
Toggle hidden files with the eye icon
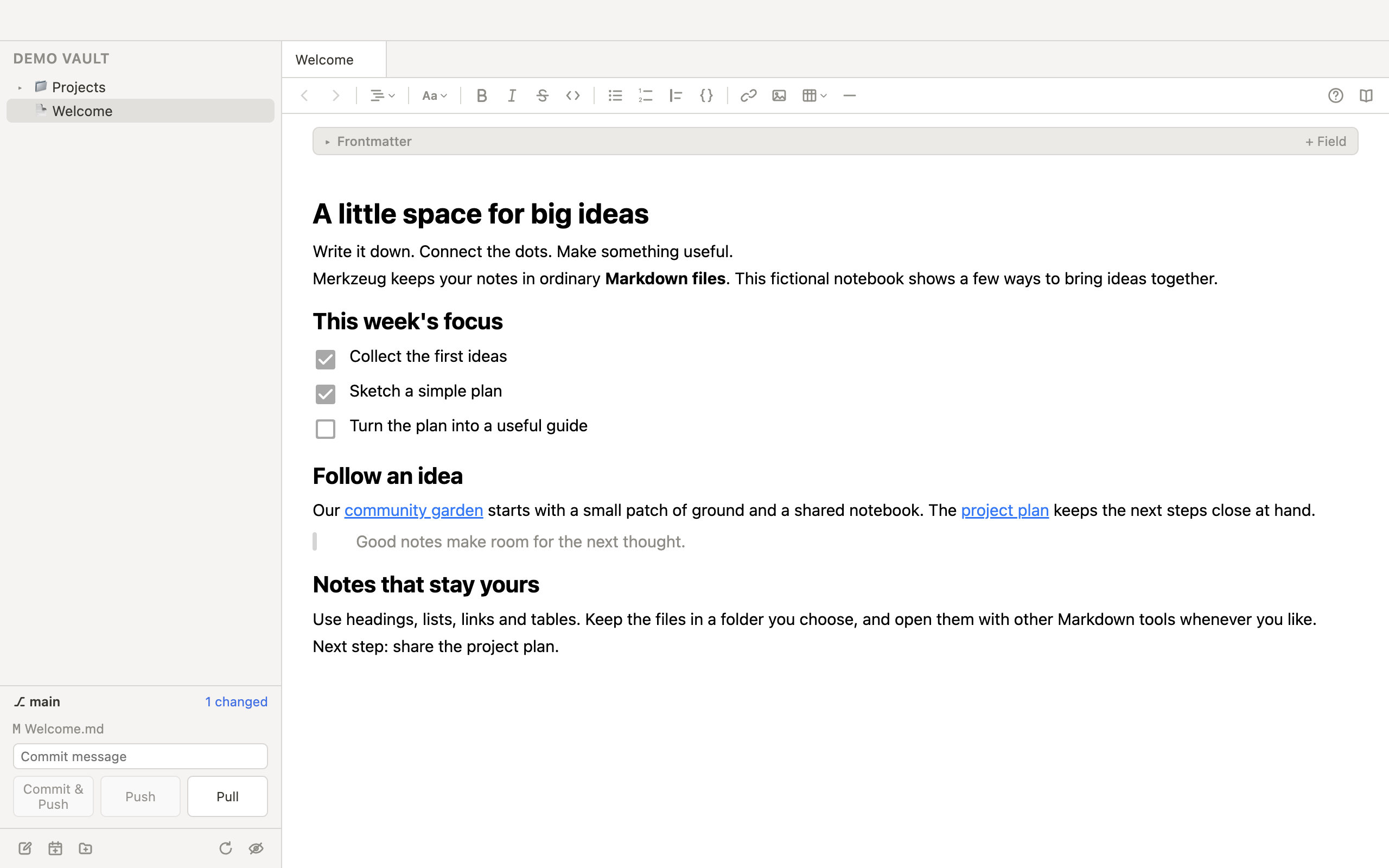click(x=256, y=848)
